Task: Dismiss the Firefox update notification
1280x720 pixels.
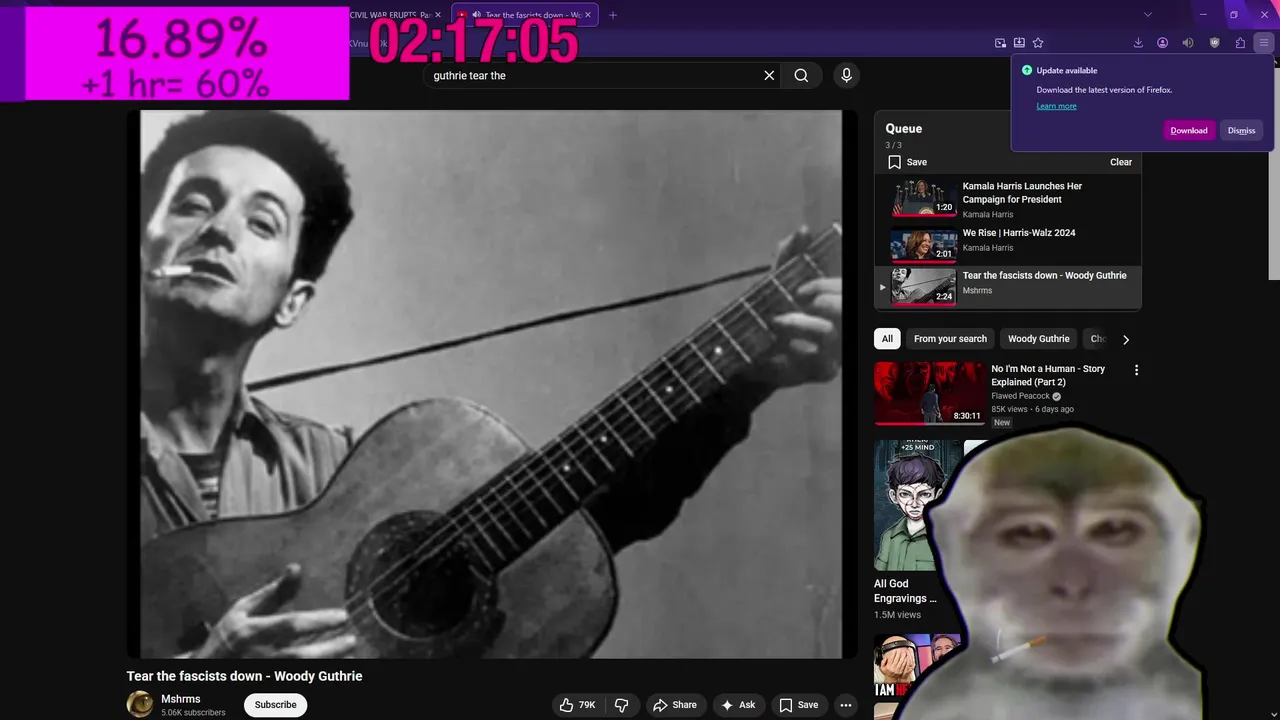Action: click(x=1241, y=130)
